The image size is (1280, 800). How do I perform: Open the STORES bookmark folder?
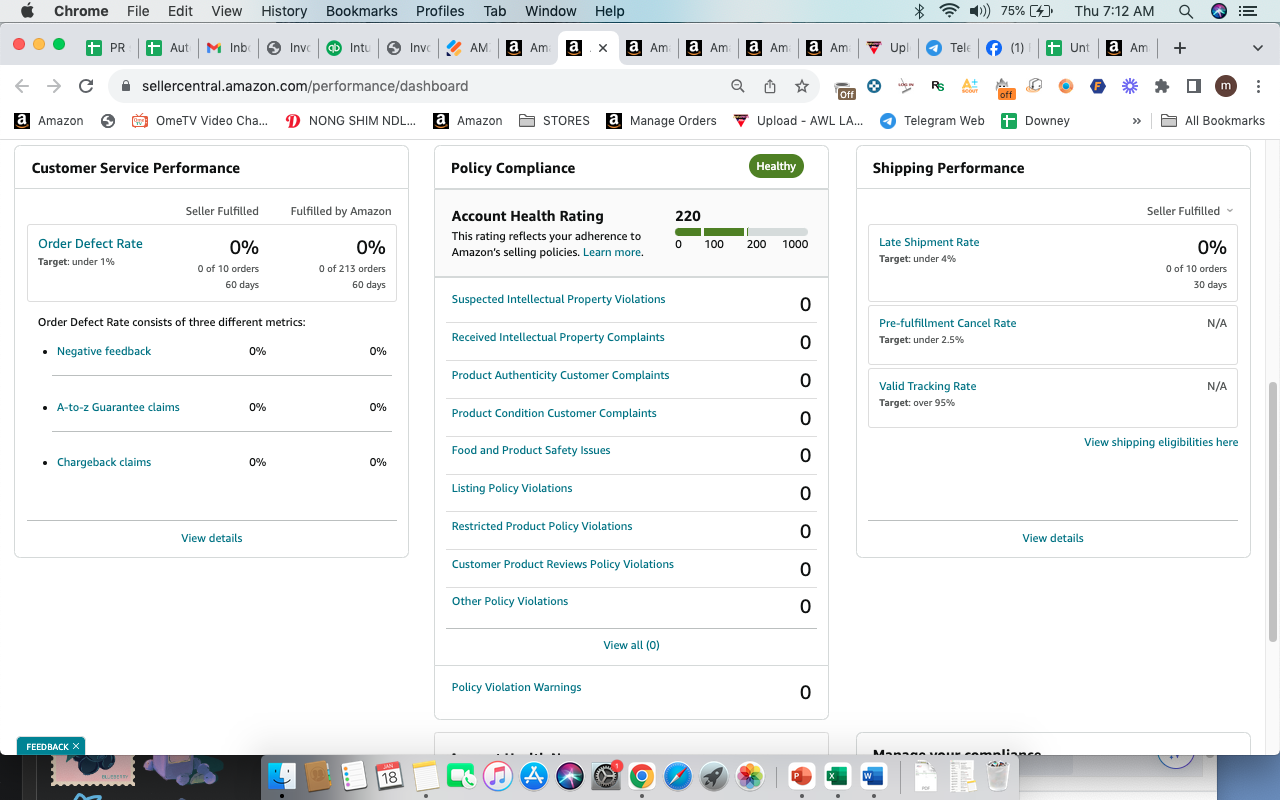[554, 120]
